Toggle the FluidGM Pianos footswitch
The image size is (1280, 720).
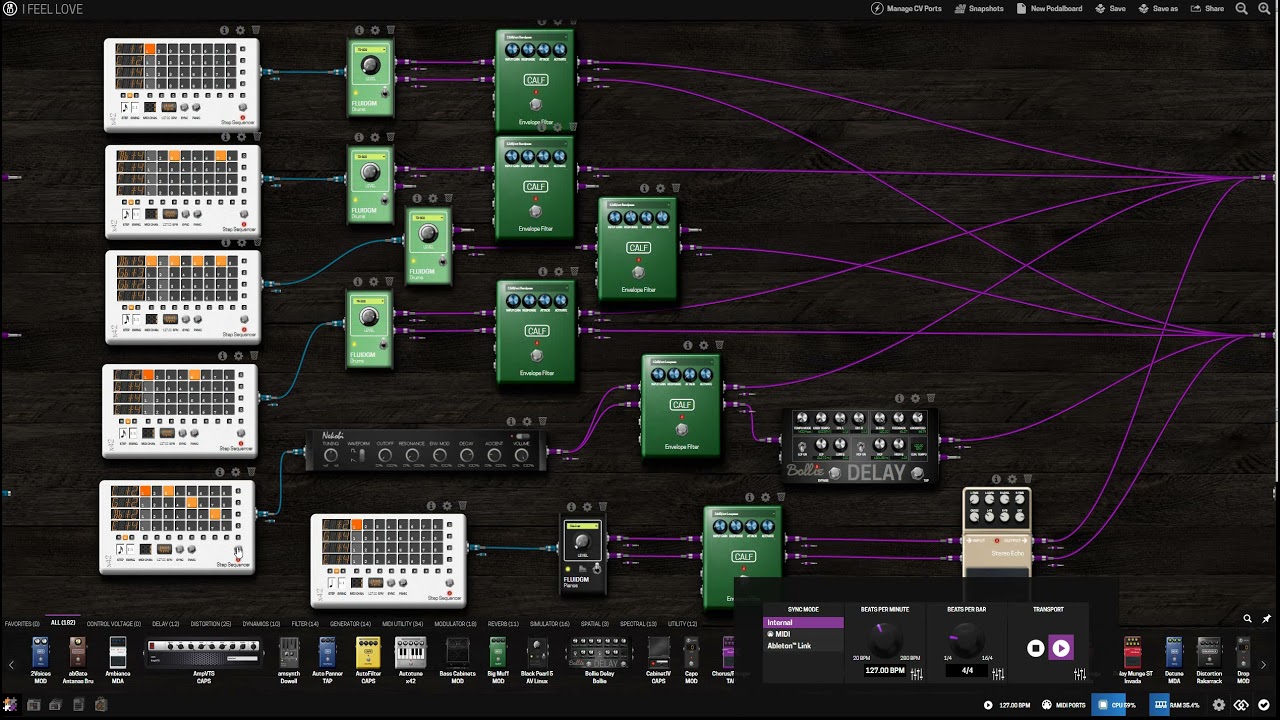point(597,568)
